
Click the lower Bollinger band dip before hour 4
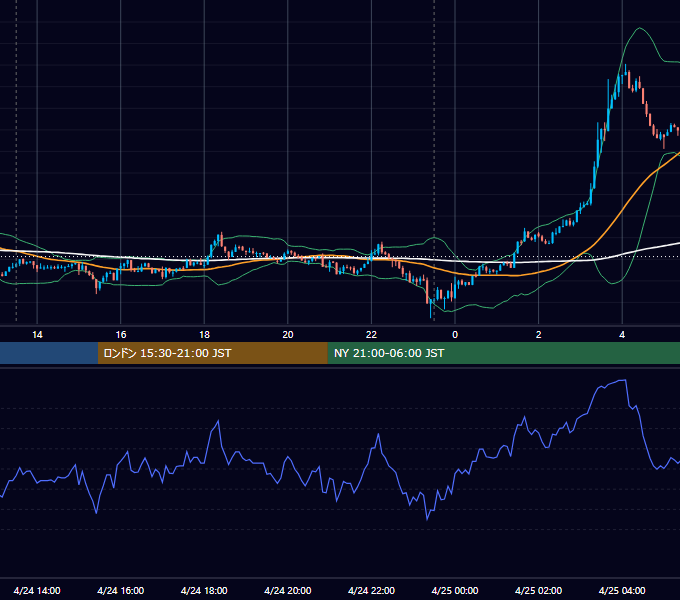[x=612, y=283]
